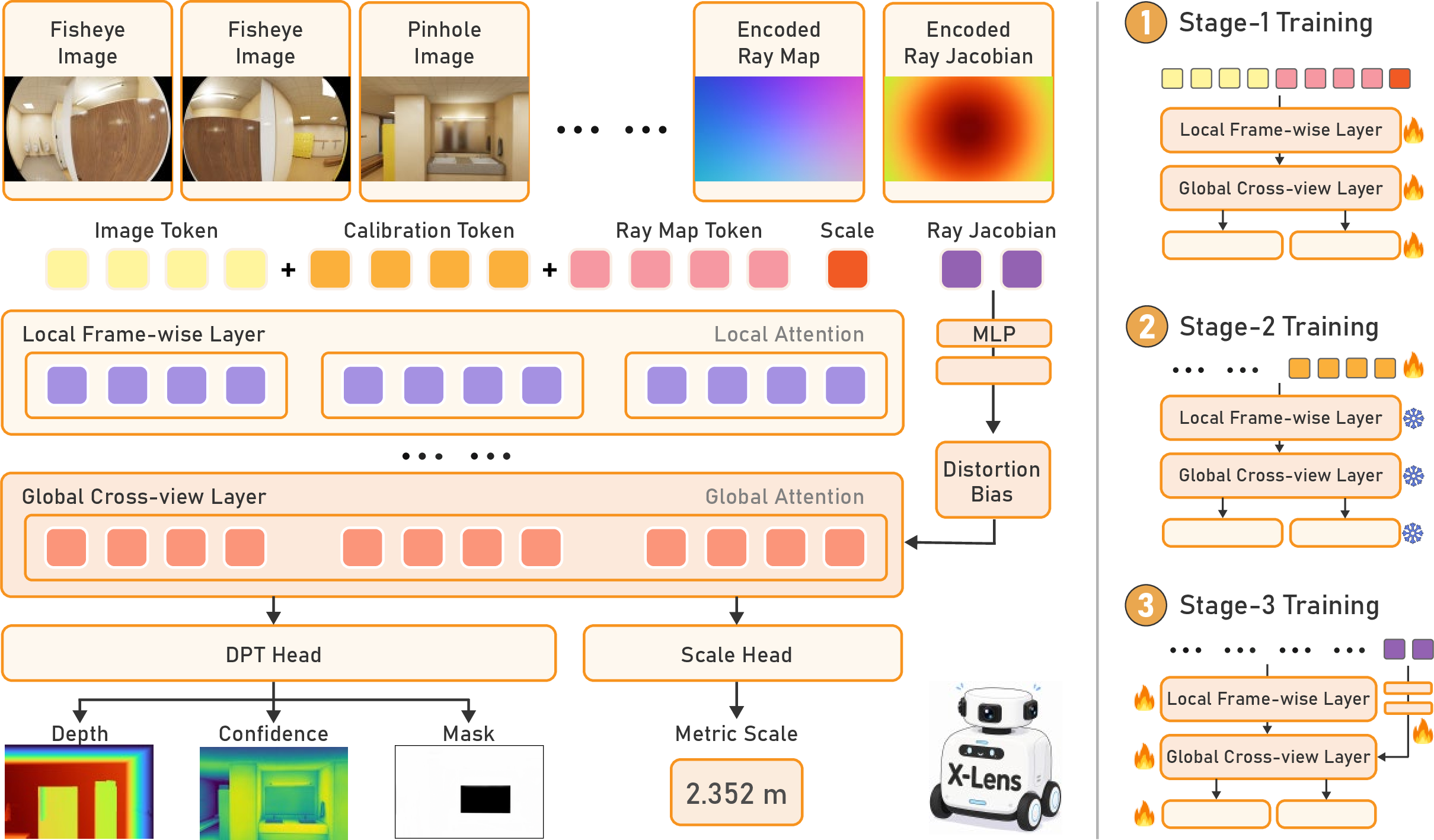The image size is (1434, 840).
Task: Click the Calibration Token label
Action: [429, 231]
